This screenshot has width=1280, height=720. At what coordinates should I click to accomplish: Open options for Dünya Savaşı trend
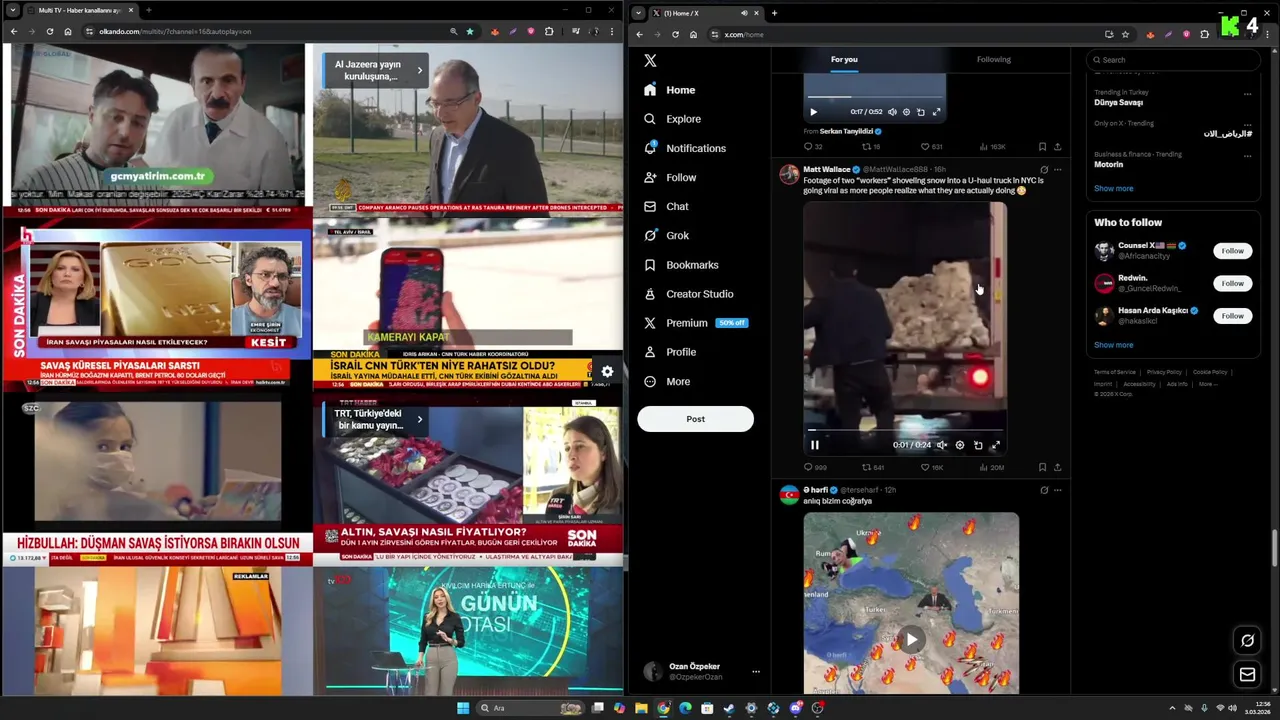pyautogui.click(x=1247, y=94)
